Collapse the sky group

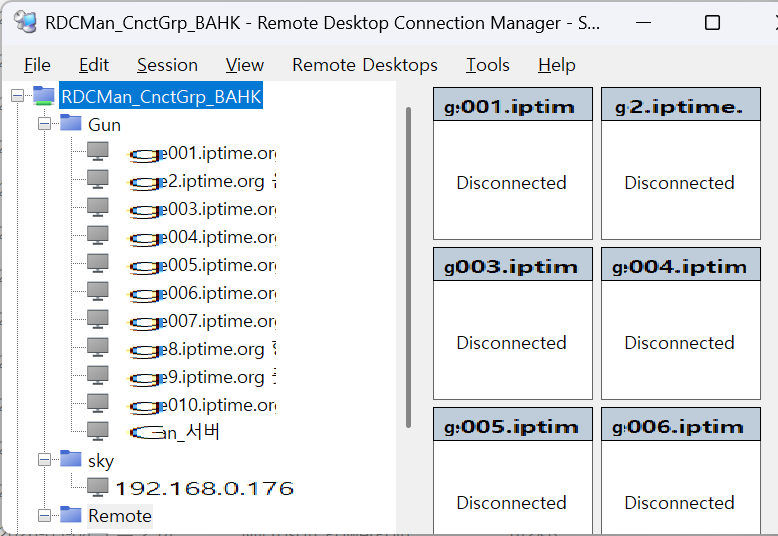[45, 460]
